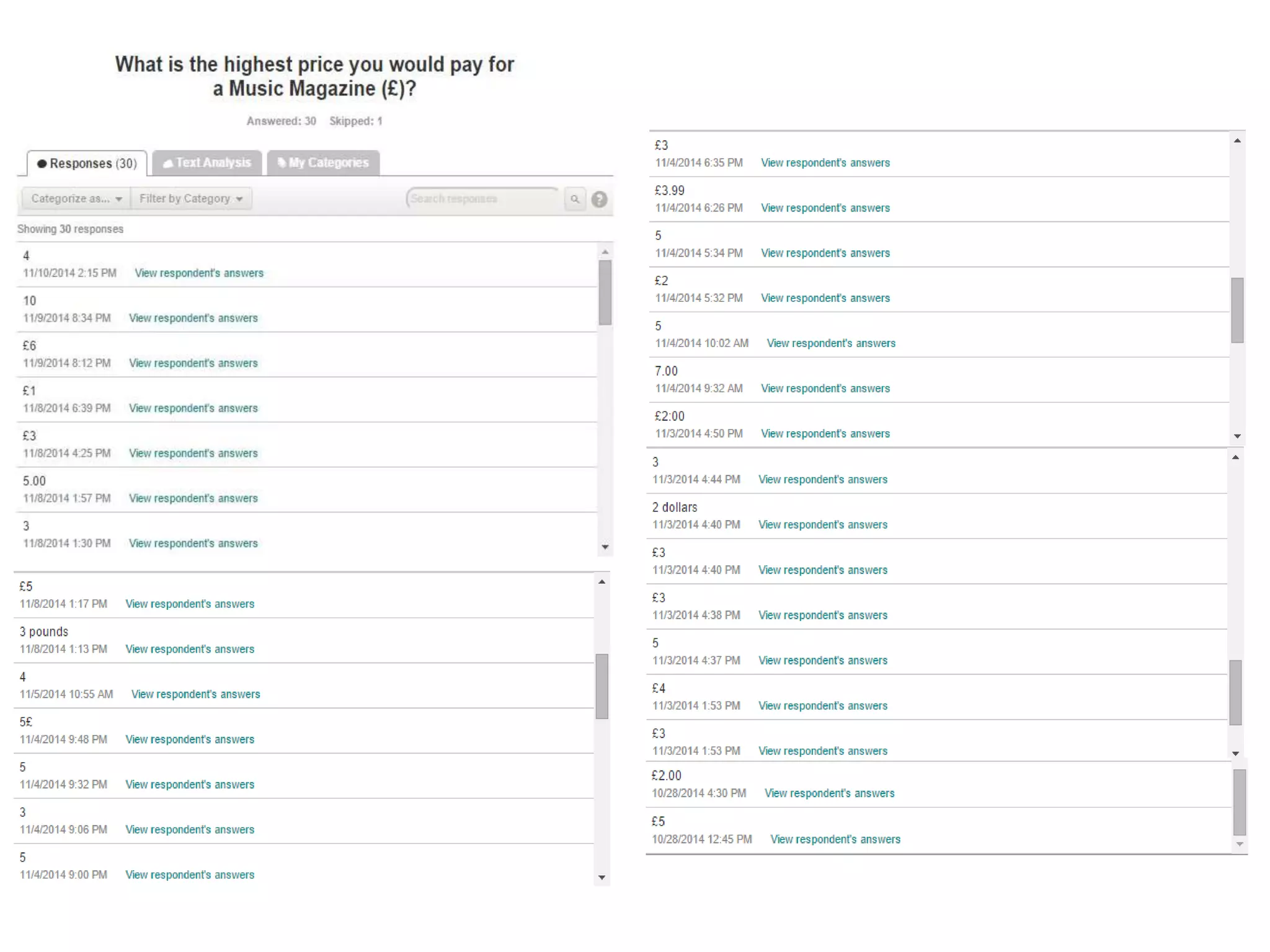Click scroll down arrow in first response list
This screenshot has width=1270, height=952.
(x=605, y=547)
